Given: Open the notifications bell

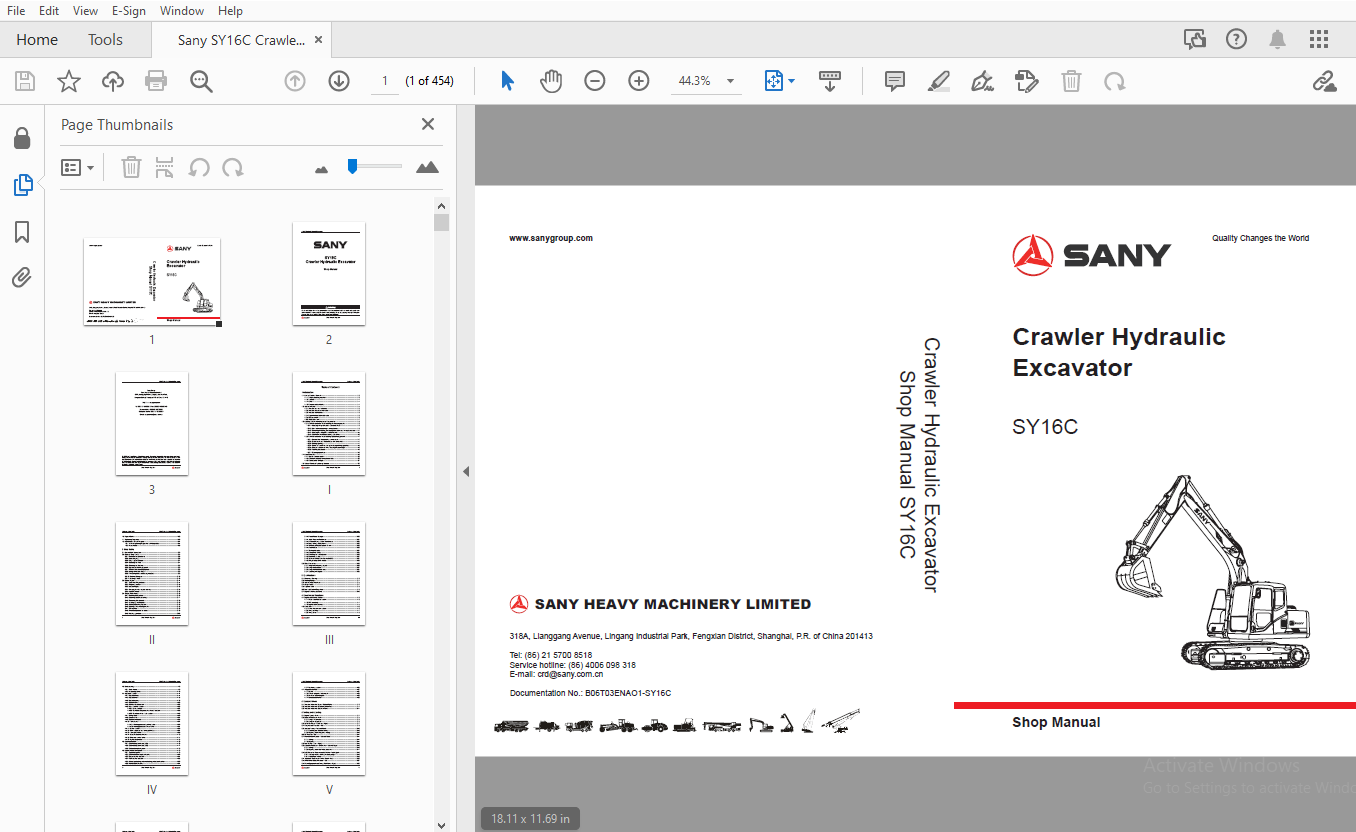Looking at the screenshot, I should coord(1277,39).
